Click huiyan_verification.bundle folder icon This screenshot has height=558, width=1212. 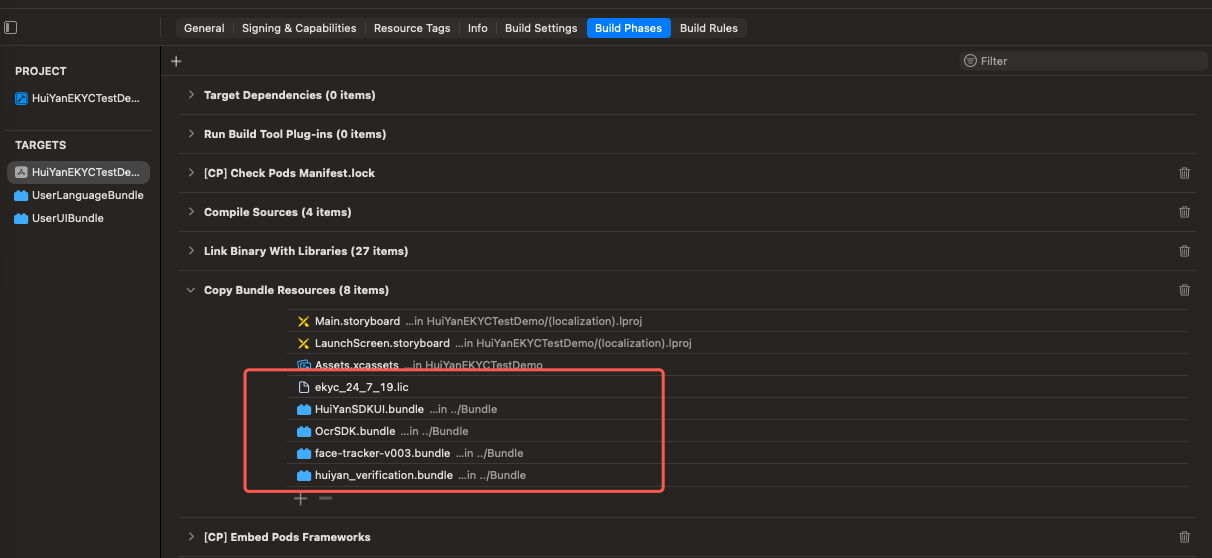[x=304, y=475]
